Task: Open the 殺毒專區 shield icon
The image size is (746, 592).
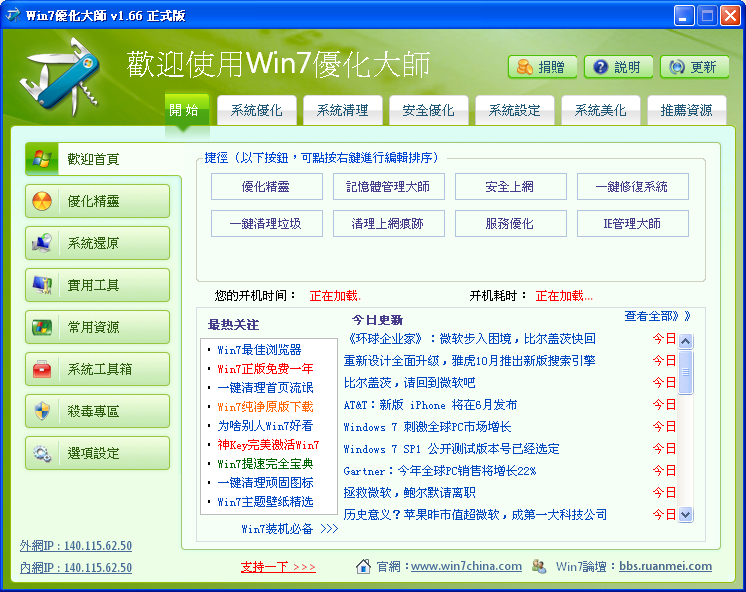Action: [42, 411]
